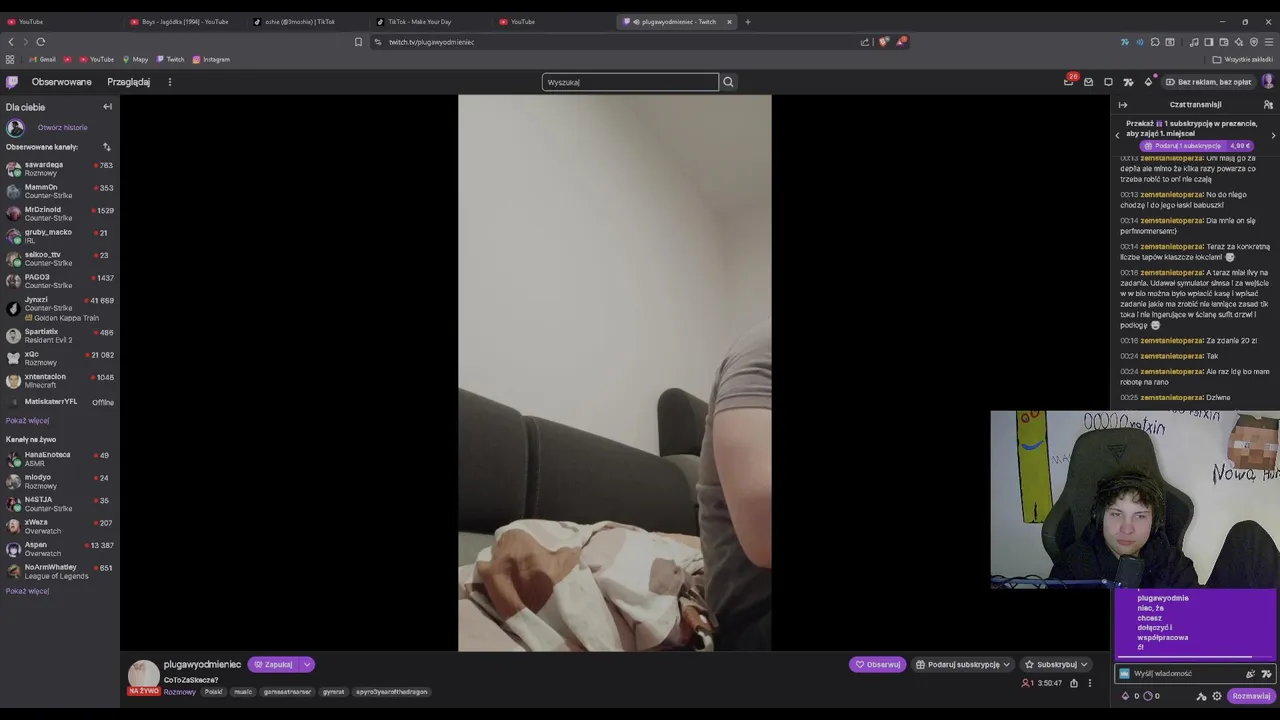This screenshot has height=720, width=1280.
Task: Expand the Zapukaj dropdown arrow
Action: tap(307, 665)
